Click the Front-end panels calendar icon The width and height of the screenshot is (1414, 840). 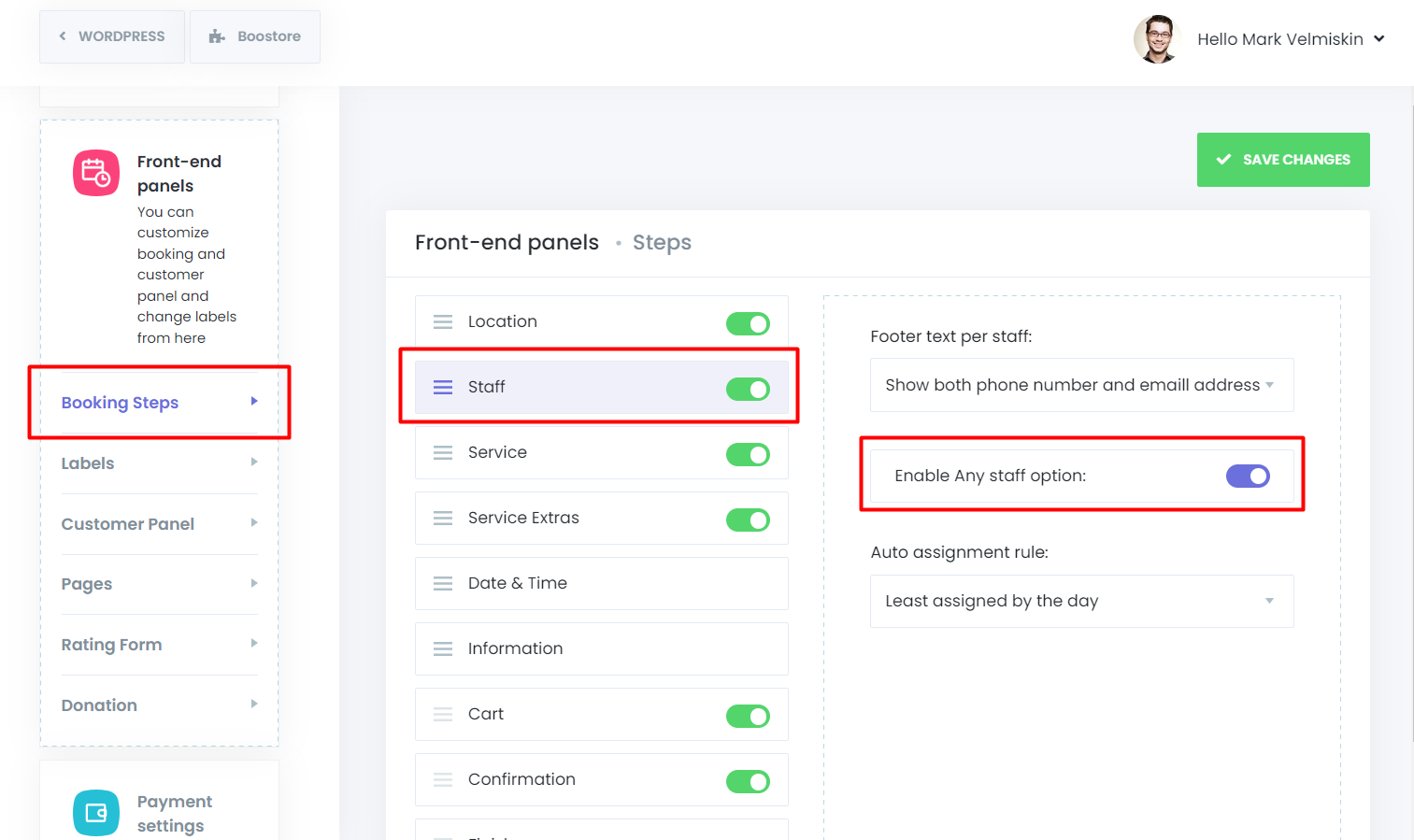pos(96,173)
